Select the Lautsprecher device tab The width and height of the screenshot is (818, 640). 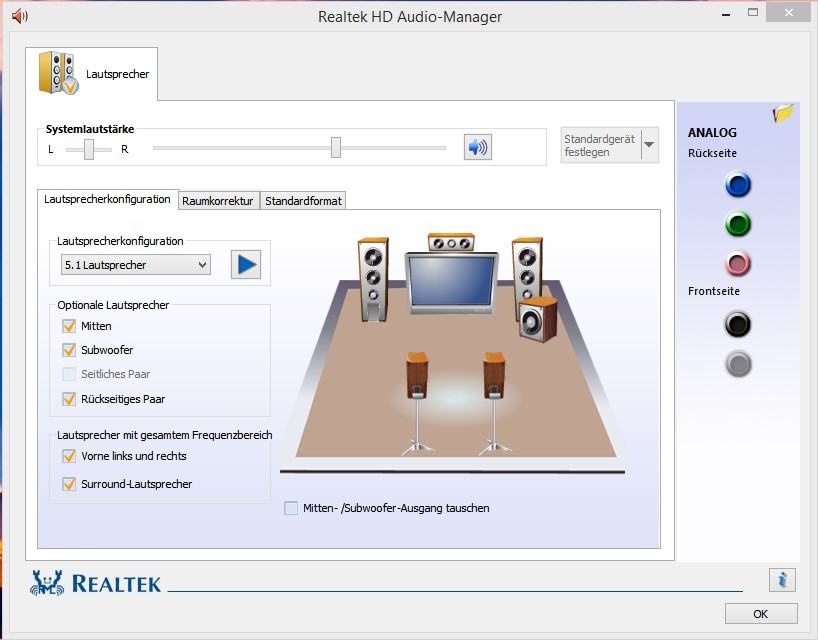click(x=92, y=74)
